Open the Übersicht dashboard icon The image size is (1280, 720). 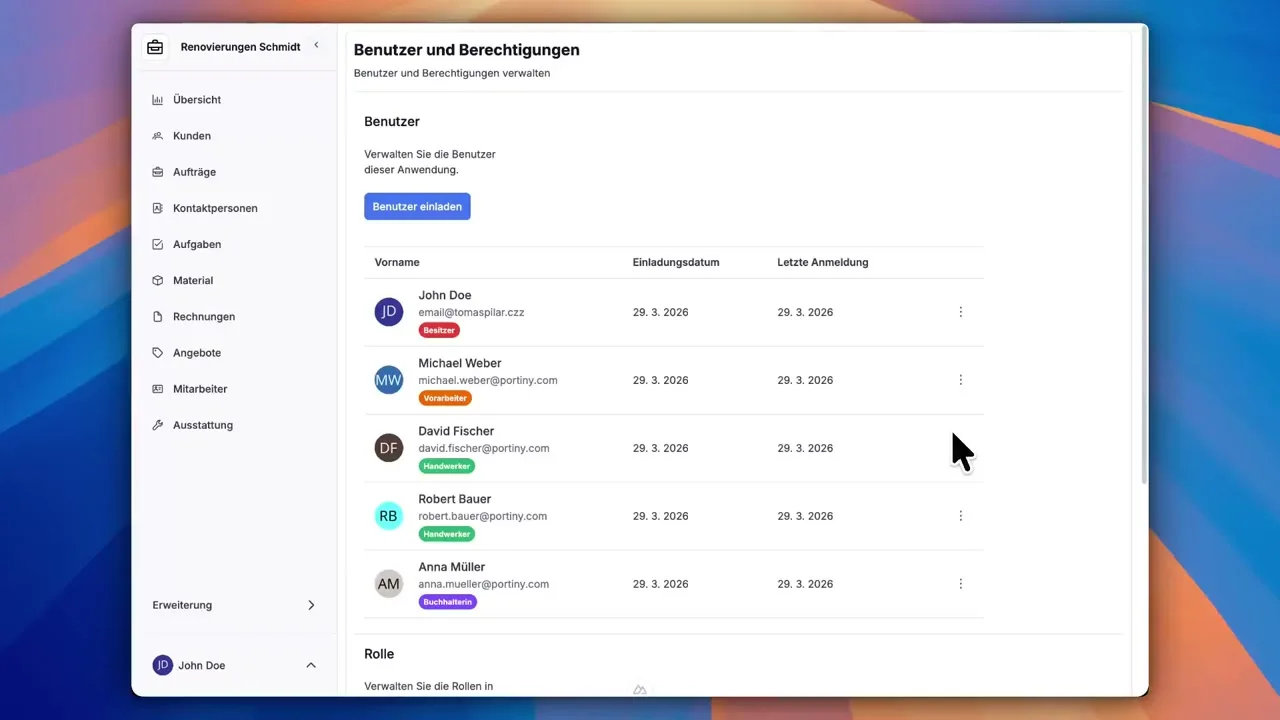point(156,99)
